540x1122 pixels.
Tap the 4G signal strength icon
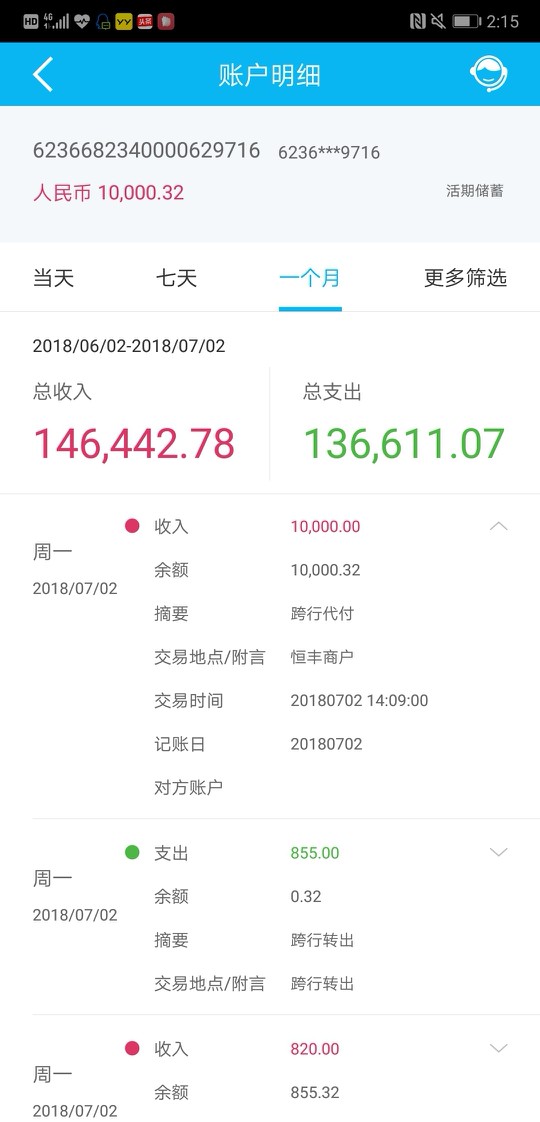coord(57,21)
